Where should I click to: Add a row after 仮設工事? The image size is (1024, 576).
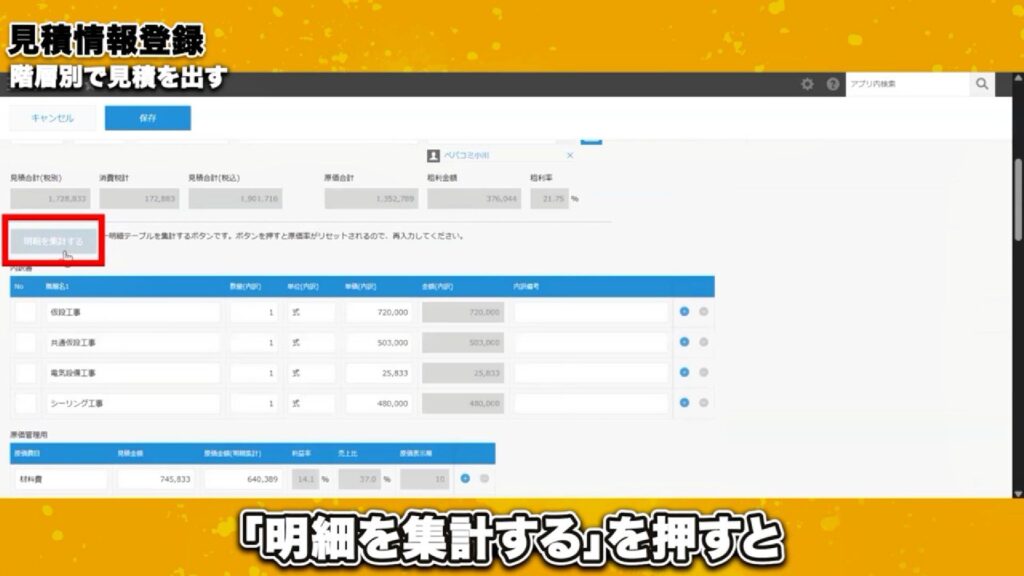coord(684,312)
